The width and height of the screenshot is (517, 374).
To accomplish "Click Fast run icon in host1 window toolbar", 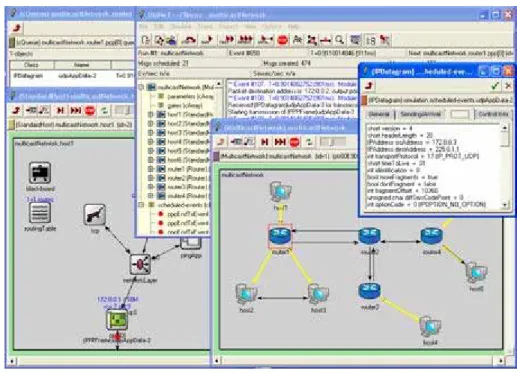I will (76, 110).
